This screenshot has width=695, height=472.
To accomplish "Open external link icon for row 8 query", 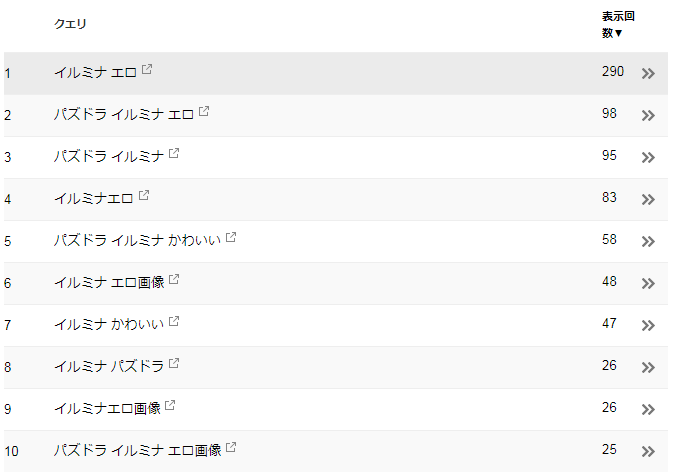I will click(174, 363).
